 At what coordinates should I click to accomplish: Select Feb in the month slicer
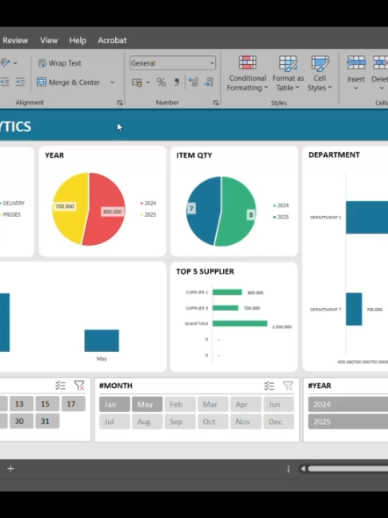click(x=180, y=404)
